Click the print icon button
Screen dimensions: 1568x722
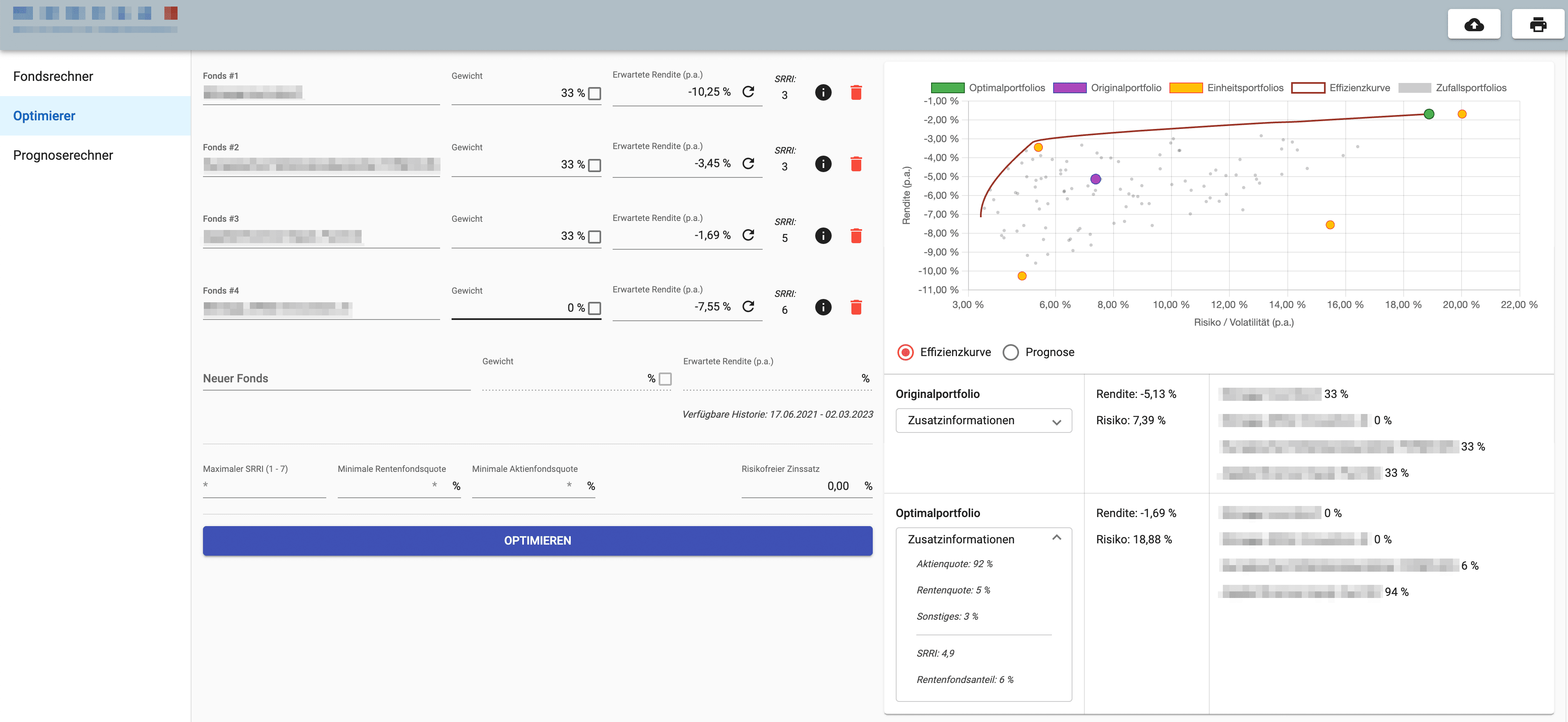coord(1538,24)
